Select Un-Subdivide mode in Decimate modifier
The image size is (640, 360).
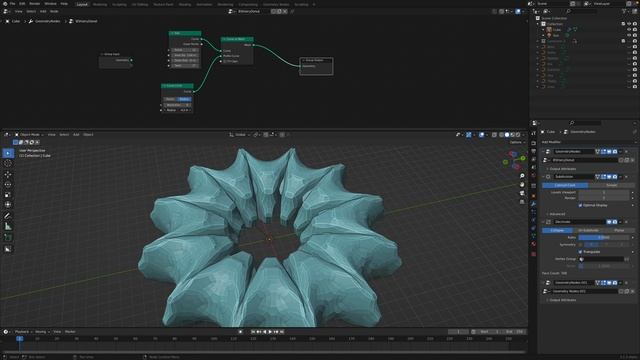tap(588, 231)
